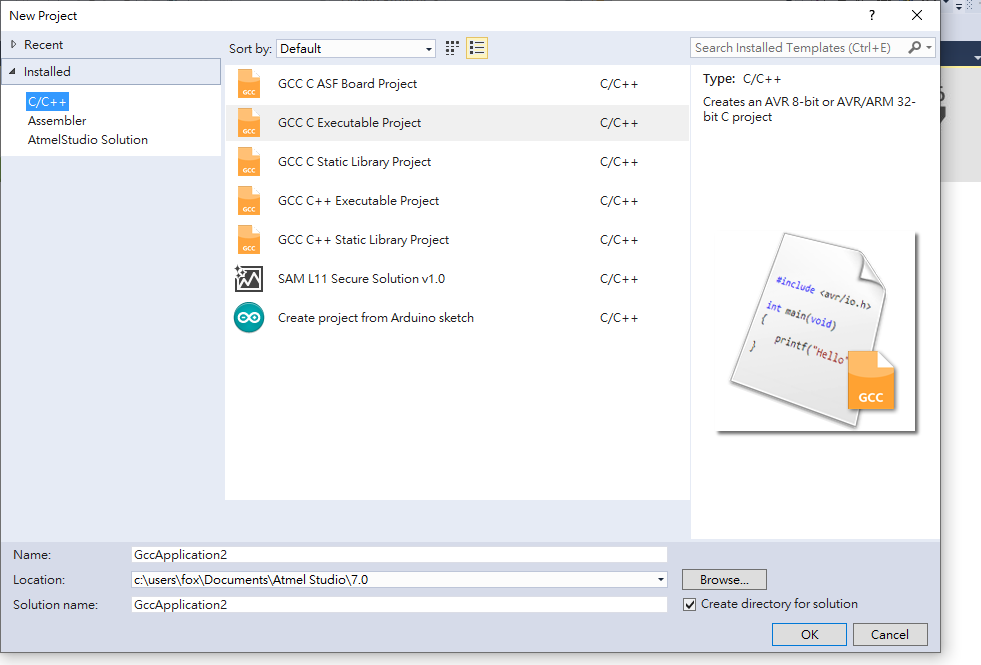Click the Browse button
Screen dimensions: 981x665
724,580
